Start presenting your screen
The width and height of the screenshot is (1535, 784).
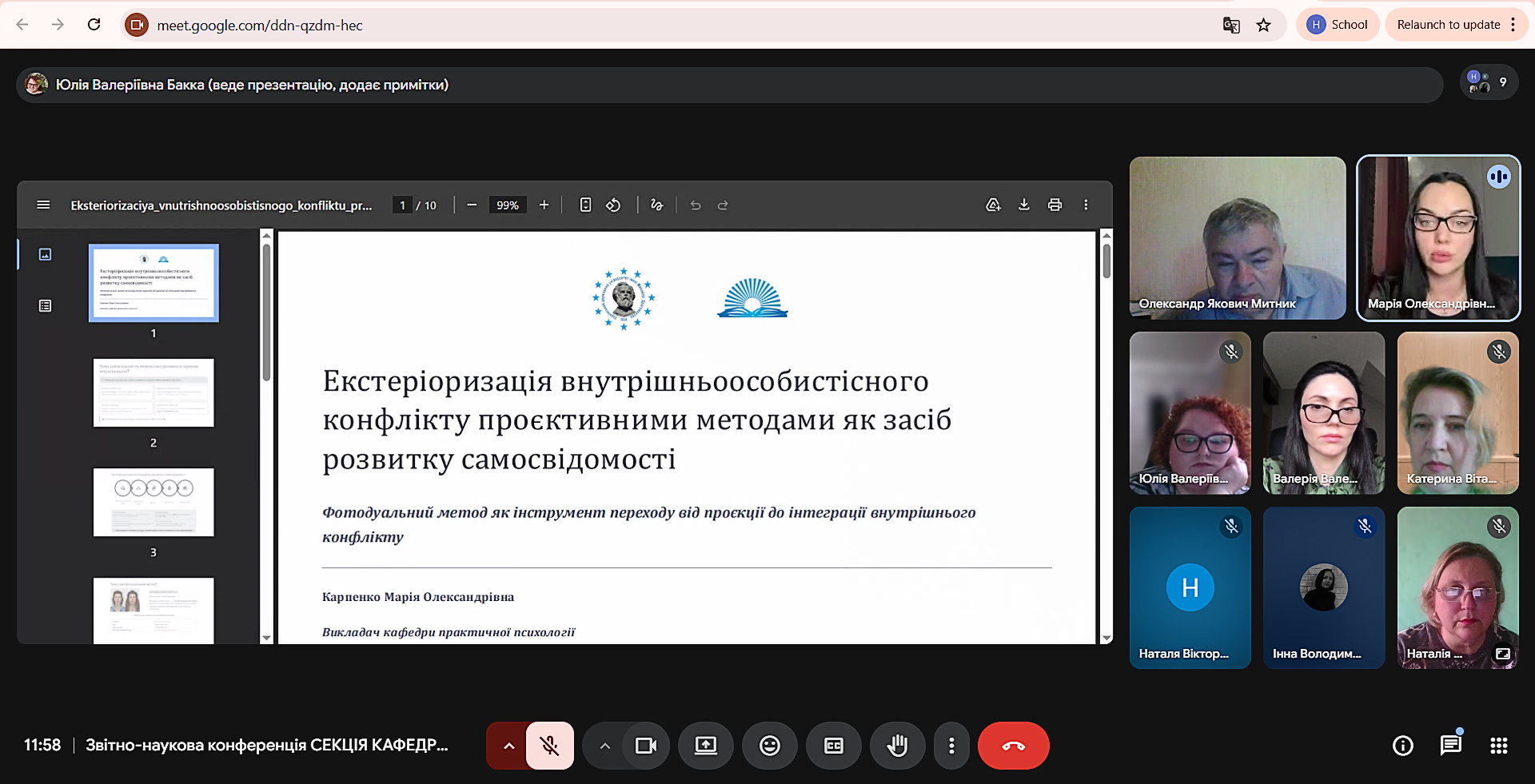click(706, 746)
